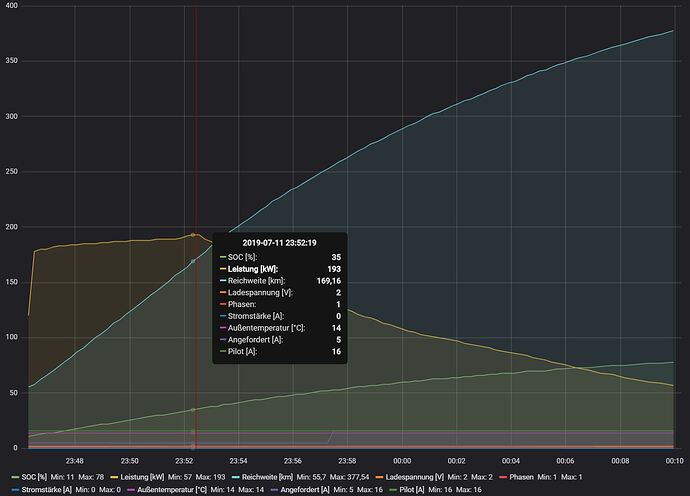Screen dimensions: 690x496
Task: Toggle the SOC [%] series in legend
Action: [34, 477]
